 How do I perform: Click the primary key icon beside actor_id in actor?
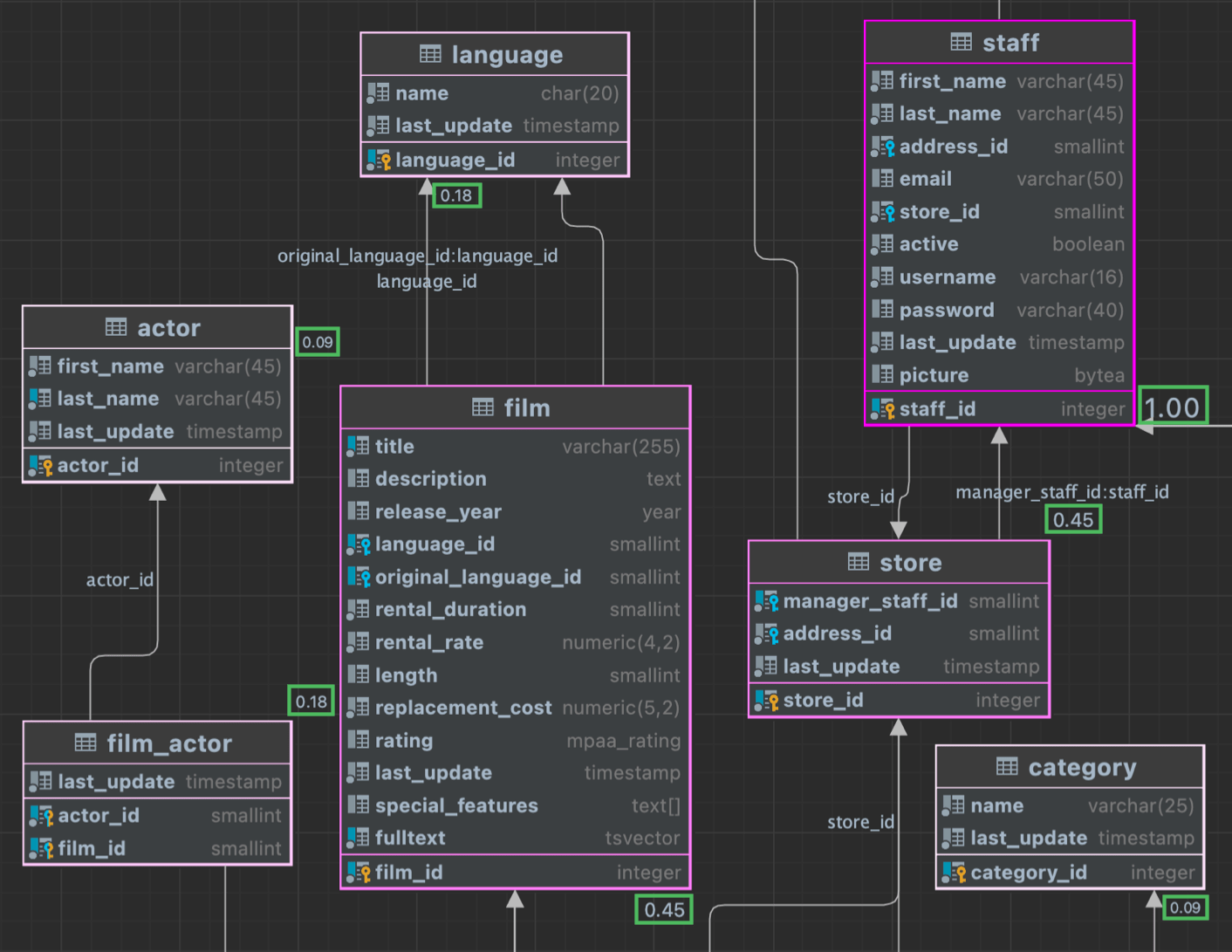pyautogui.click(x=40, y=464)
